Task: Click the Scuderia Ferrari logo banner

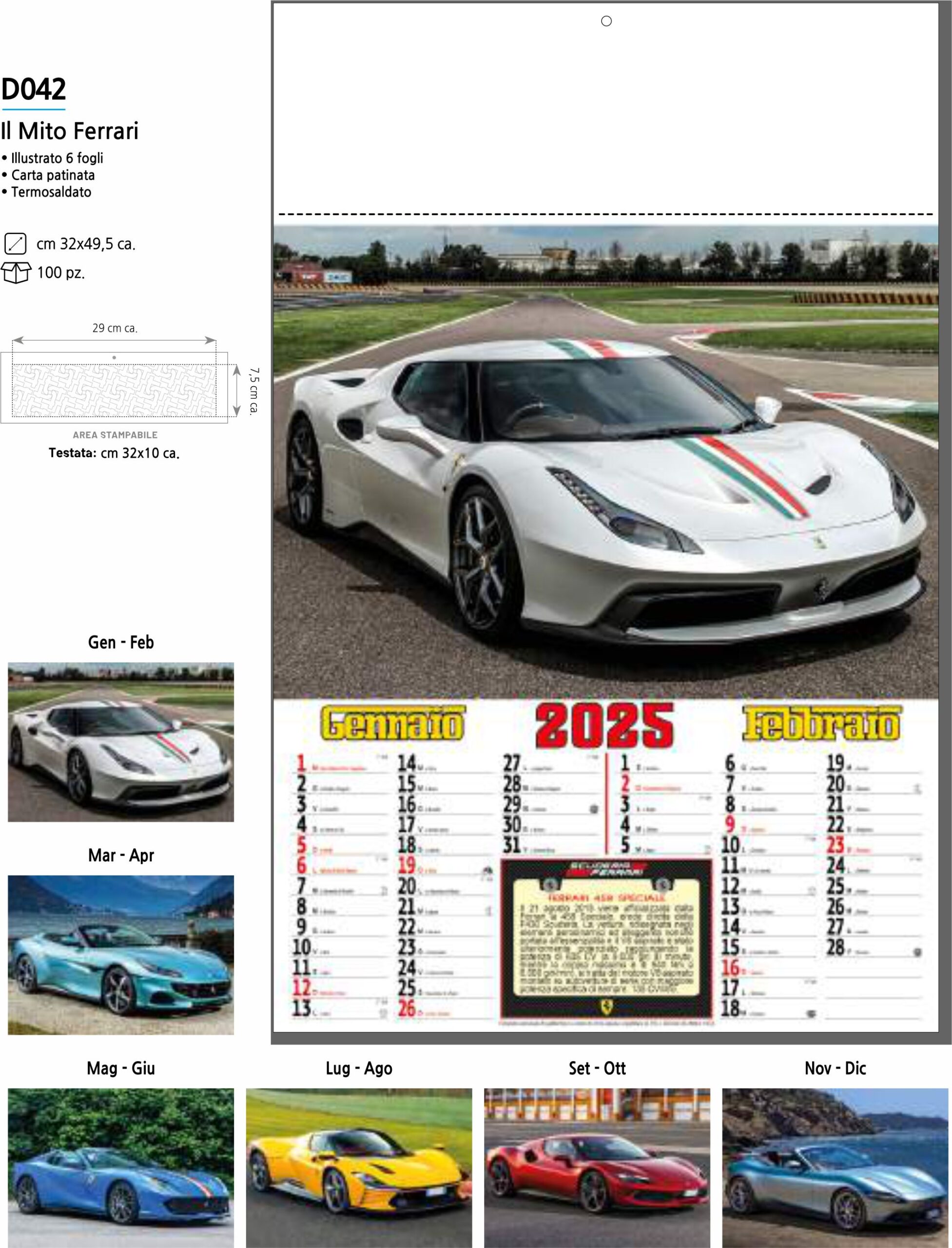Action: coord(606,869)
